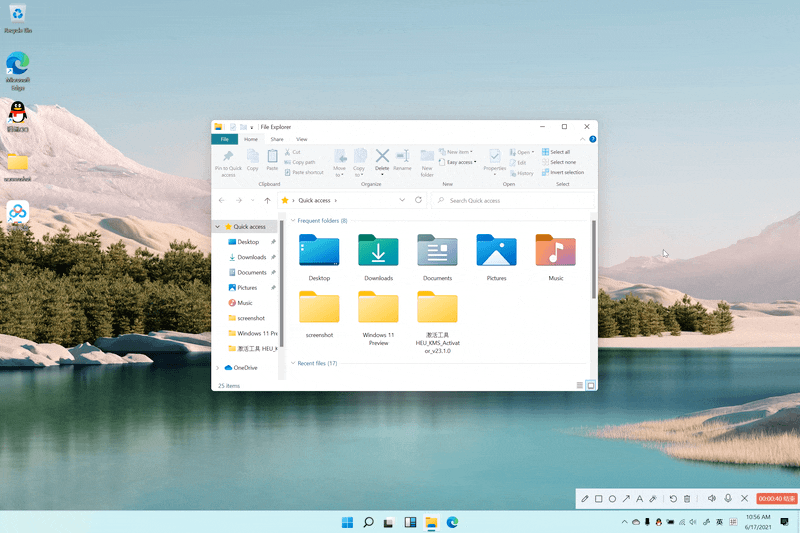Switch to large icons view in status bar
Image resolution: width=800 pixels, height=533 pixels.
click(x=591, y=386)
